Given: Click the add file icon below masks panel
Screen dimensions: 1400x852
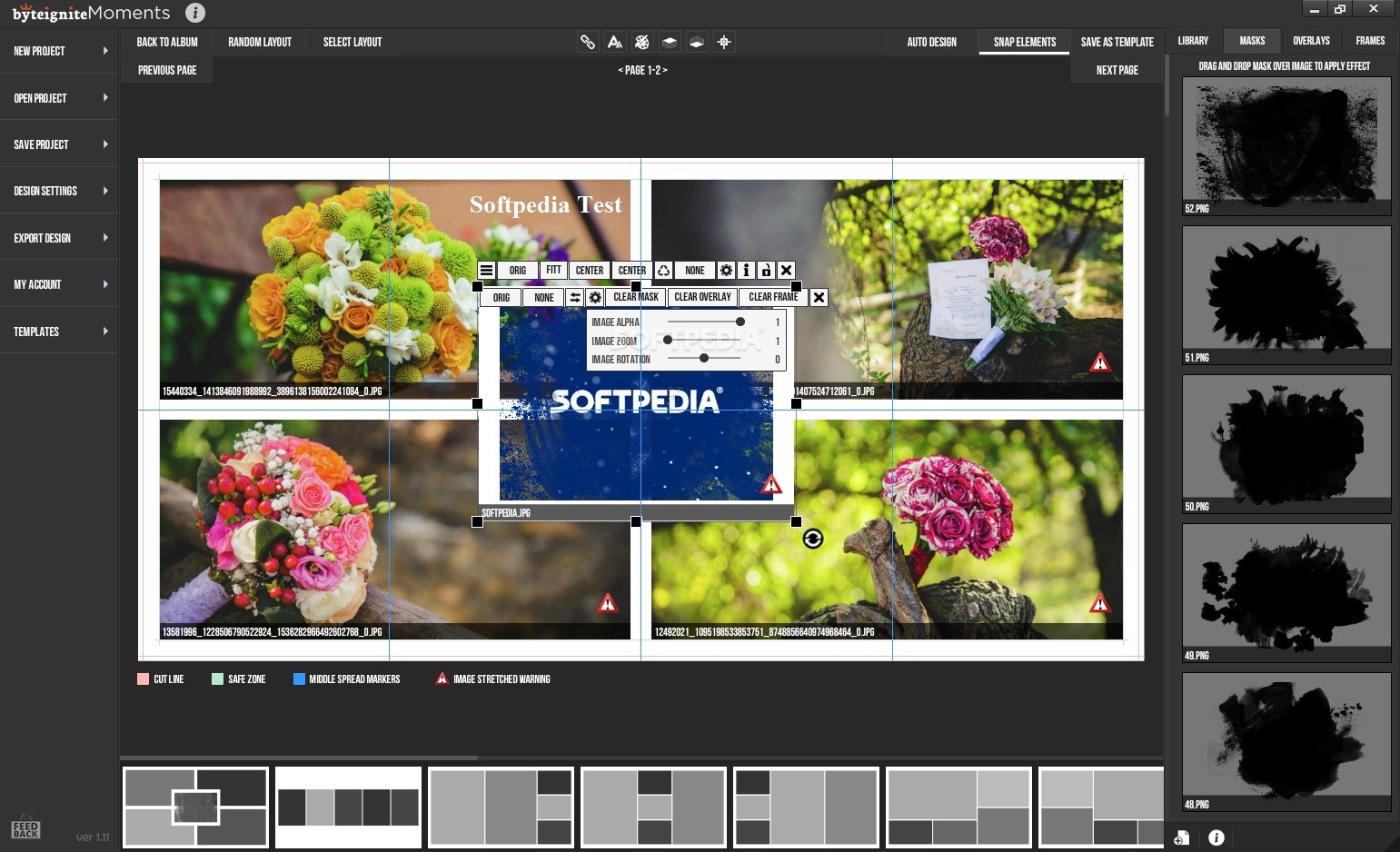Looking at the screenshot, I should point(1182,837).
